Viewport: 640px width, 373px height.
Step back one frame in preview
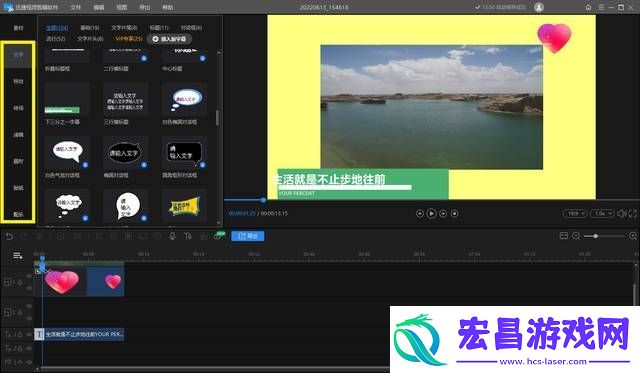point(420,213)
